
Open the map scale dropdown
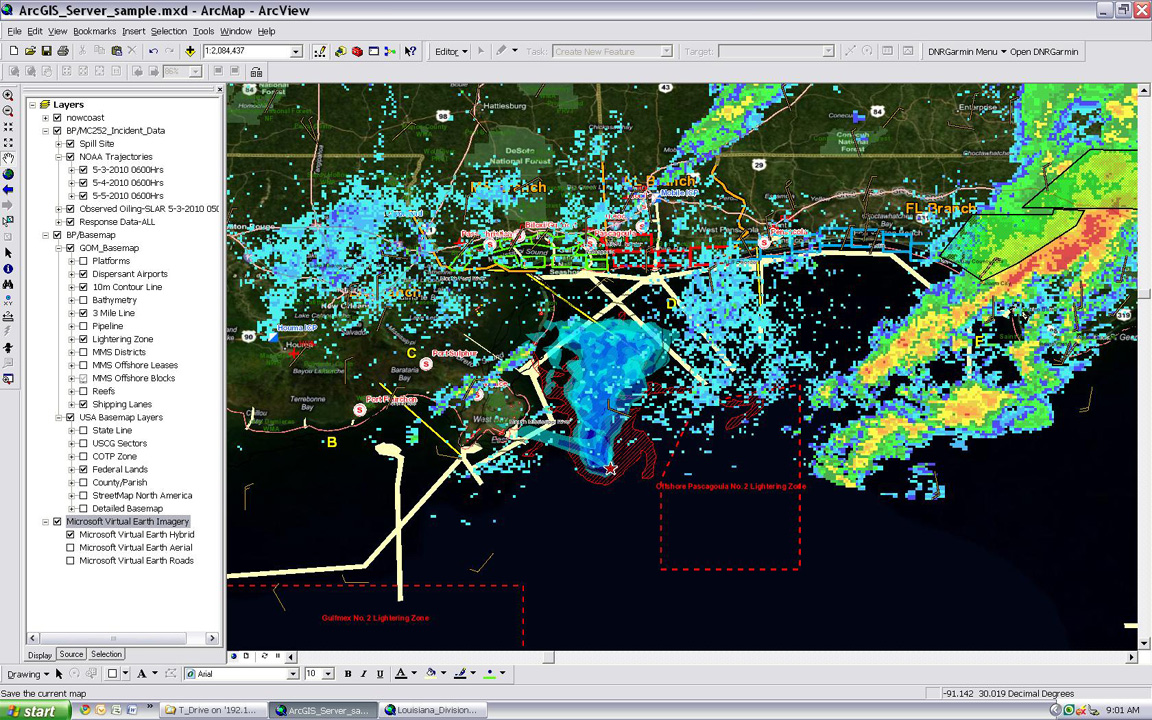click(x=296, y=51)
